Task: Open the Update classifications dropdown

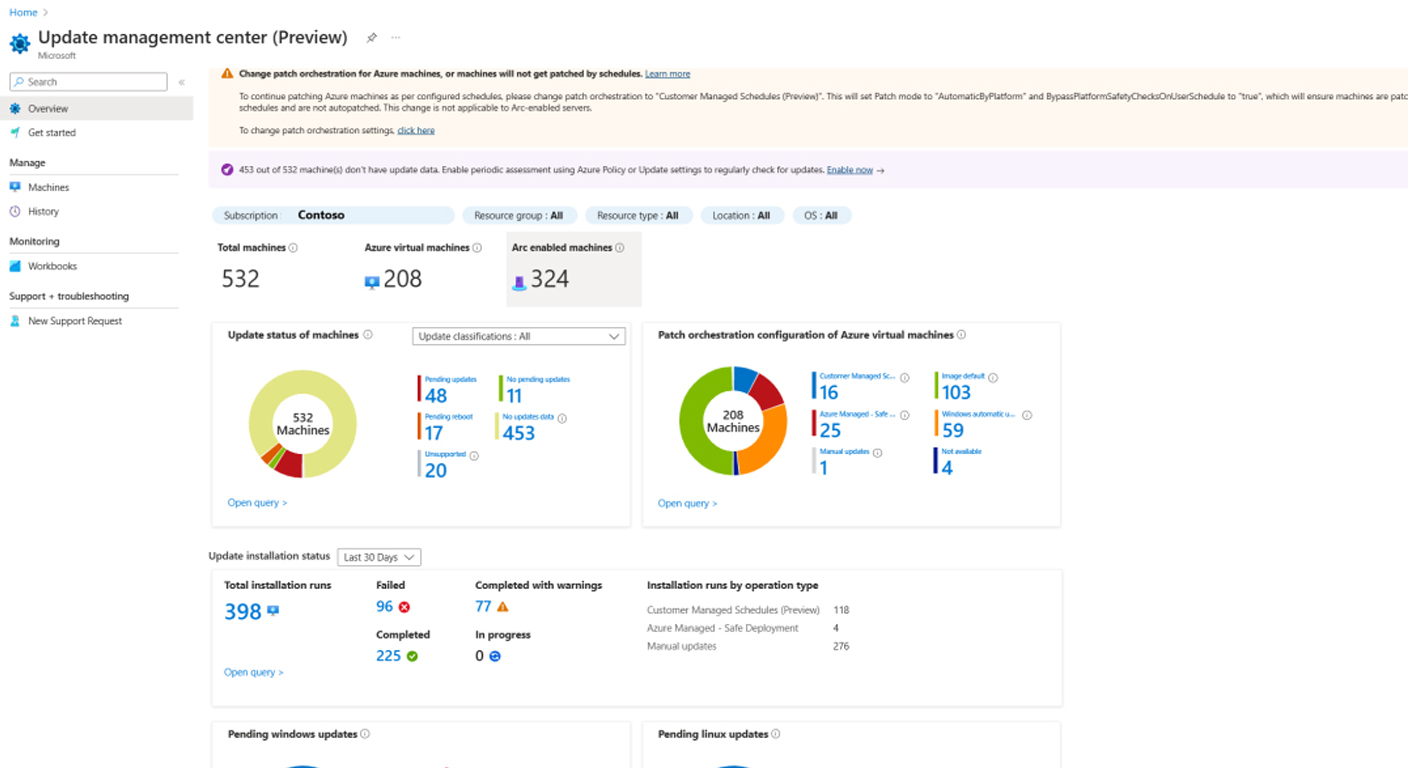Action: click(x=519, y=336)
